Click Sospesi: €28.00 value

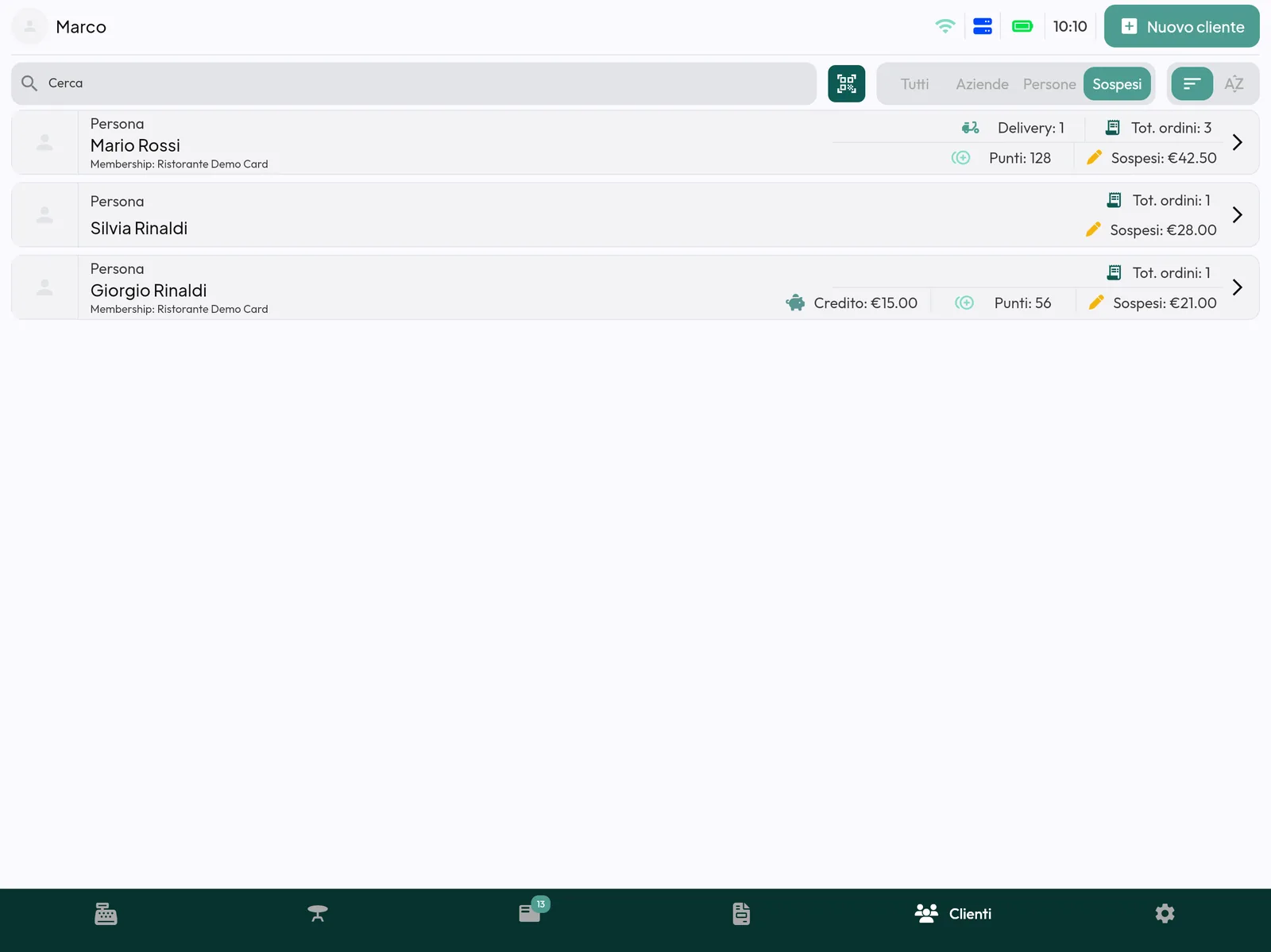1163,229
